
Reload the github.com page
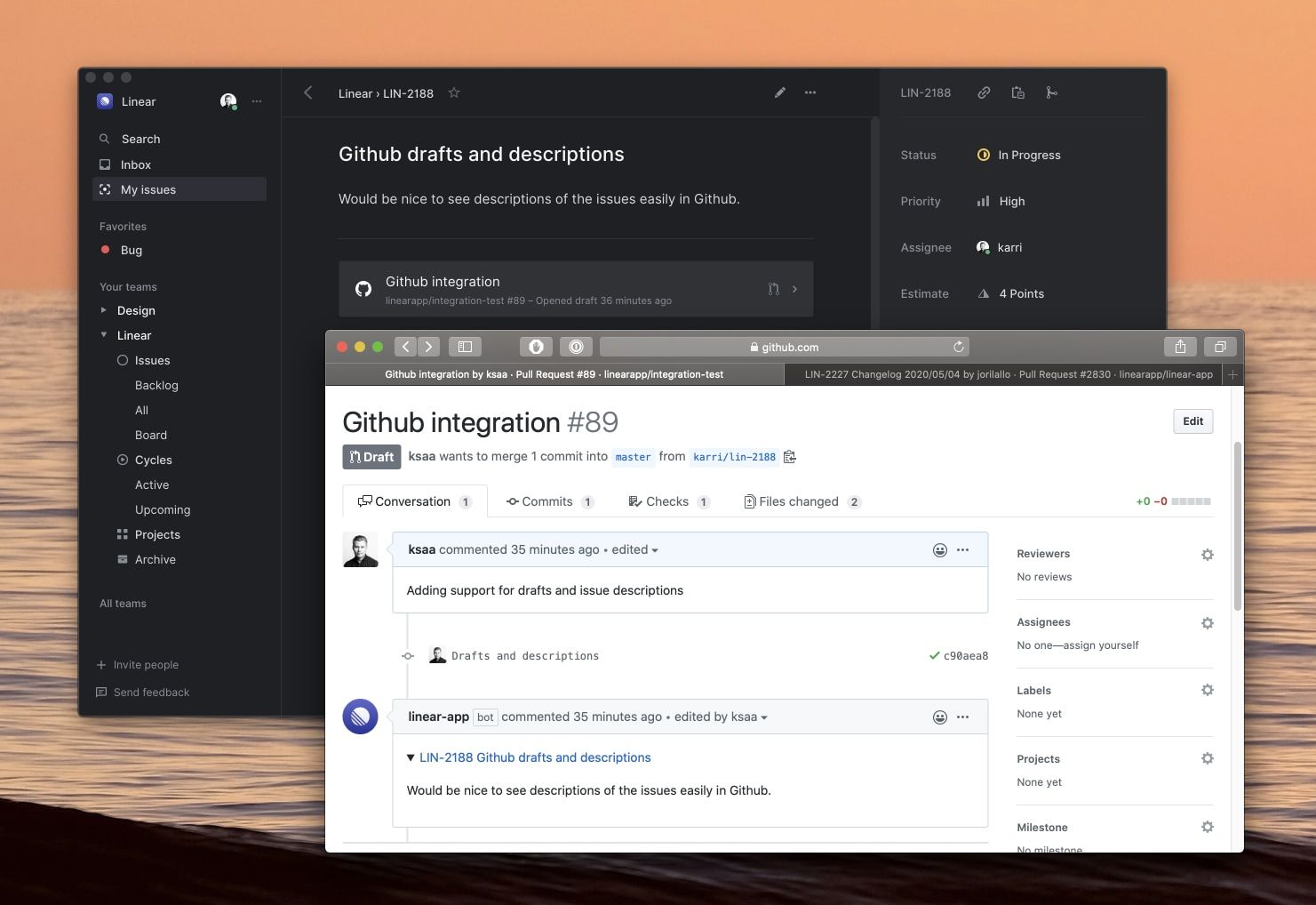pos(959,347)
